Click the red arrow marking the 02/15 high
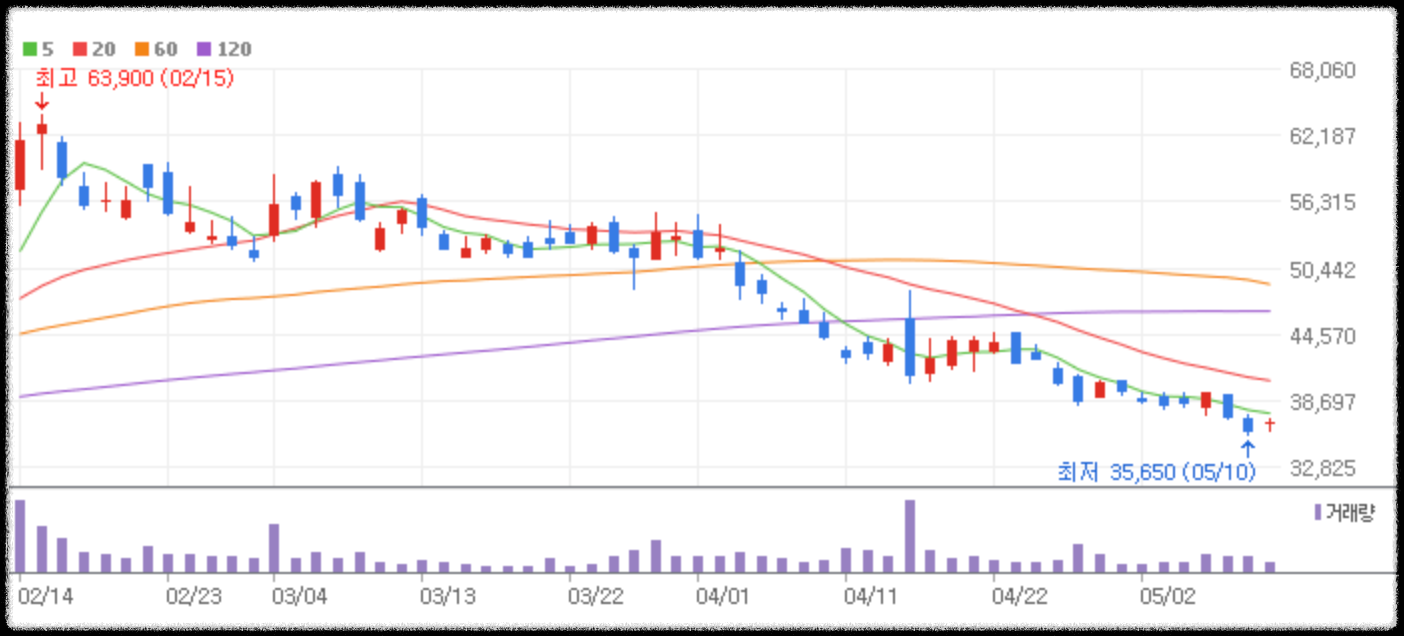This screenshot has height=636, width=1404. pos(41,102)
